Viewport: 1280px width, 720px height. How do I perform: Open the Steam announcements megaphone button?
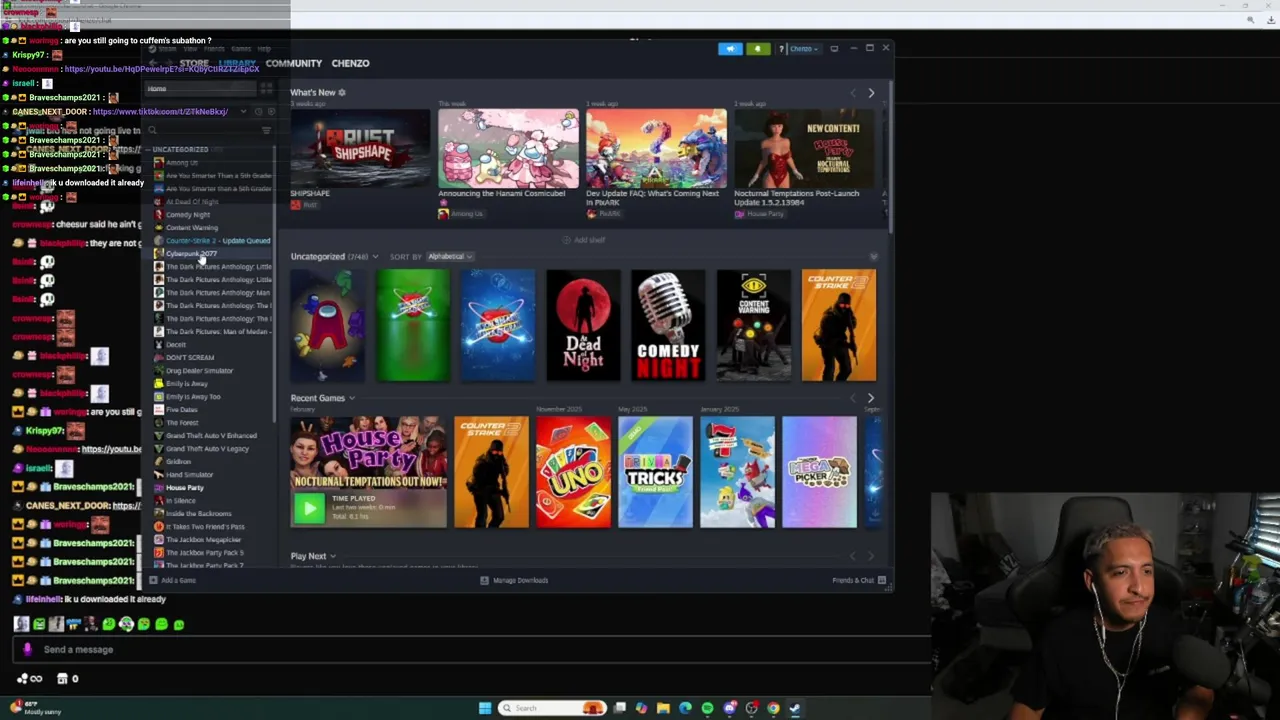pyautogui.click(x=730, y=49)
